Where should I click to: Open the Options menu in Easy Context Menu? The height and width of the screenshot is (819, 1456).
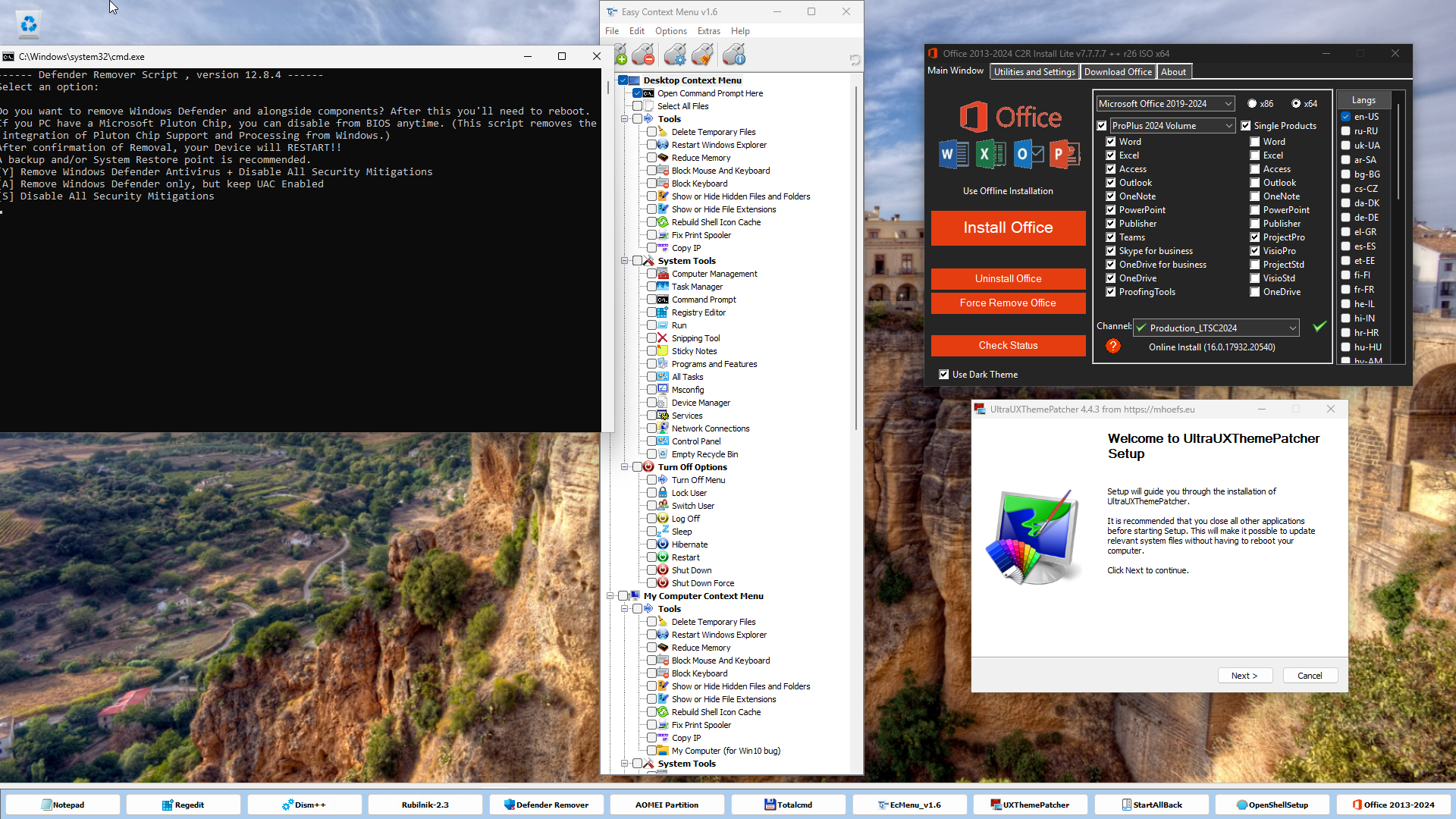[671, 31]
